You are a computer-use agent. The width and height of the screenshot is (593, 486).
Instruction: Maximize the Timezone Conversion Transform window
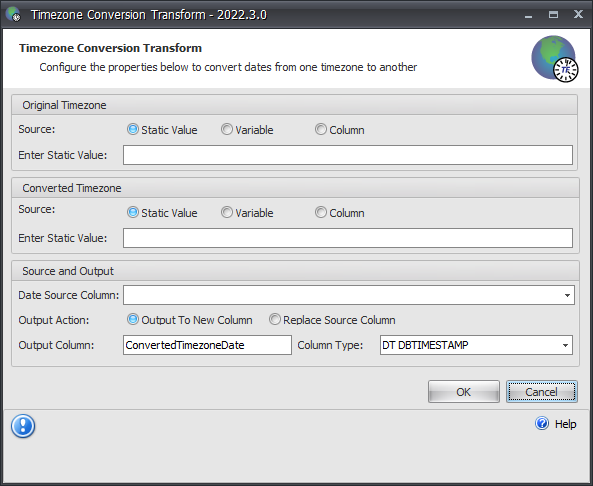[x=553, y=14]
